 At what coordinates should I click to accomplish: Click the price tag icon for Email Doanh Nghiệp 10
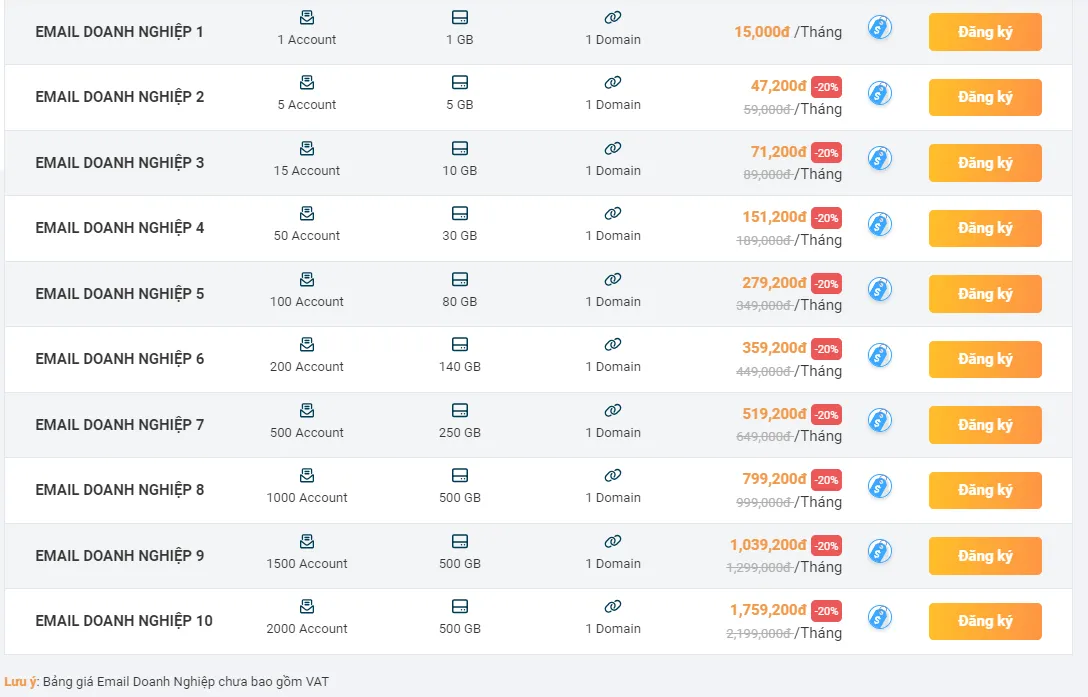[880, 617]
